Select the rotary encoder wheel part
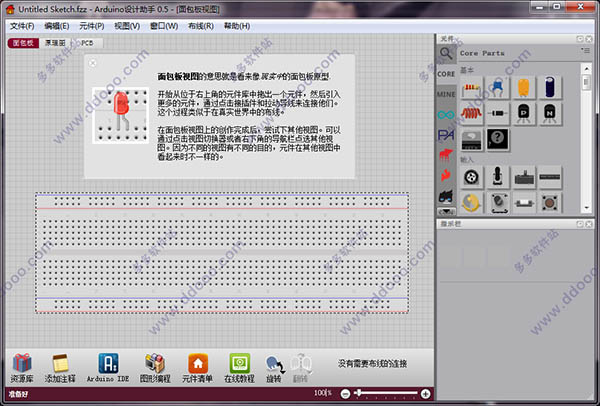600x406 pixels. click(x=471, y=177)
